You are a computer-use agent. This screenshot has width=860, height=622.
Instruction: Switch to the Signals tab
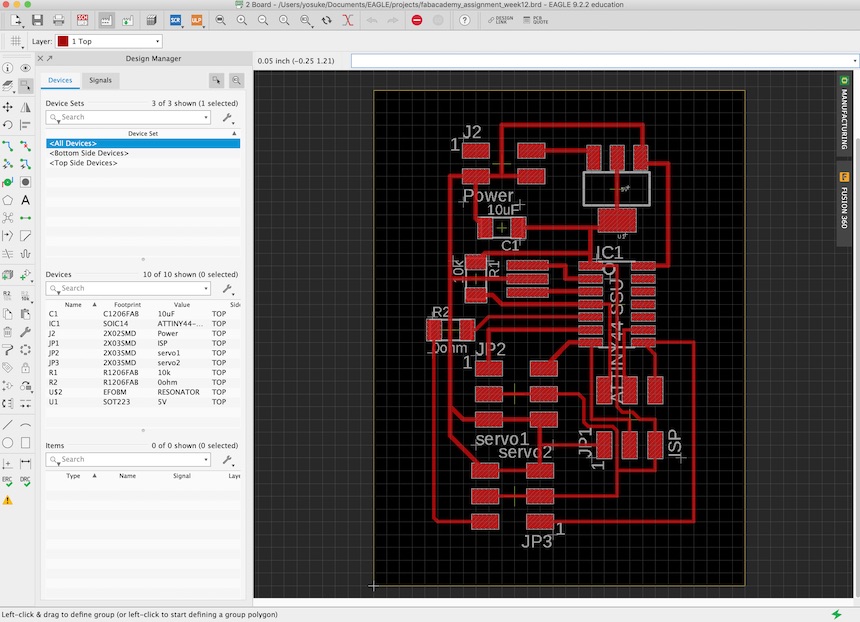(x=100, y=80)
